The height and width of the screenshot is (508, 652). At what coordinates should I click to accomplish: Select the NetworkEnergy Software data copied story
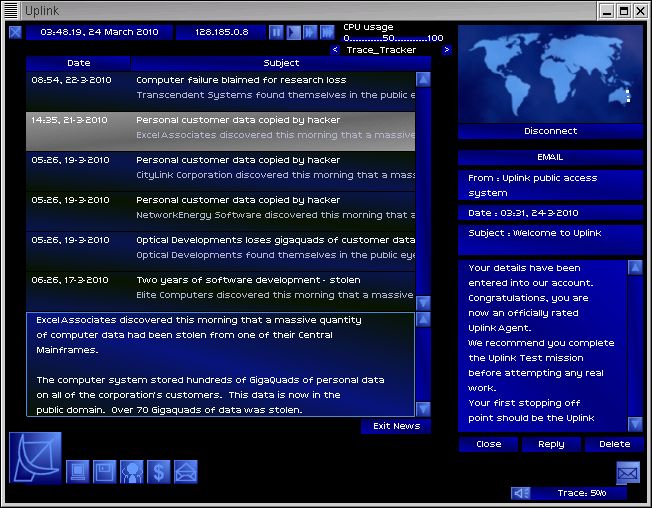(220, 211)
